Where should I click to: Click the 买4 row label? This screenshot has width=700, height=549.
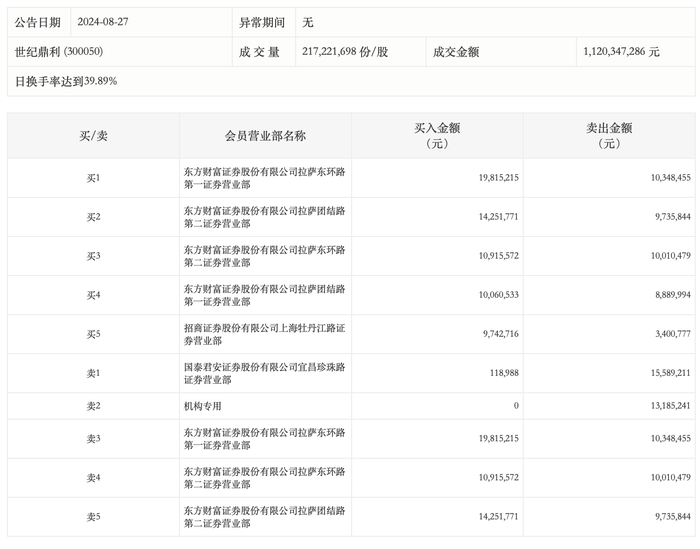click(x=93, y=295)
